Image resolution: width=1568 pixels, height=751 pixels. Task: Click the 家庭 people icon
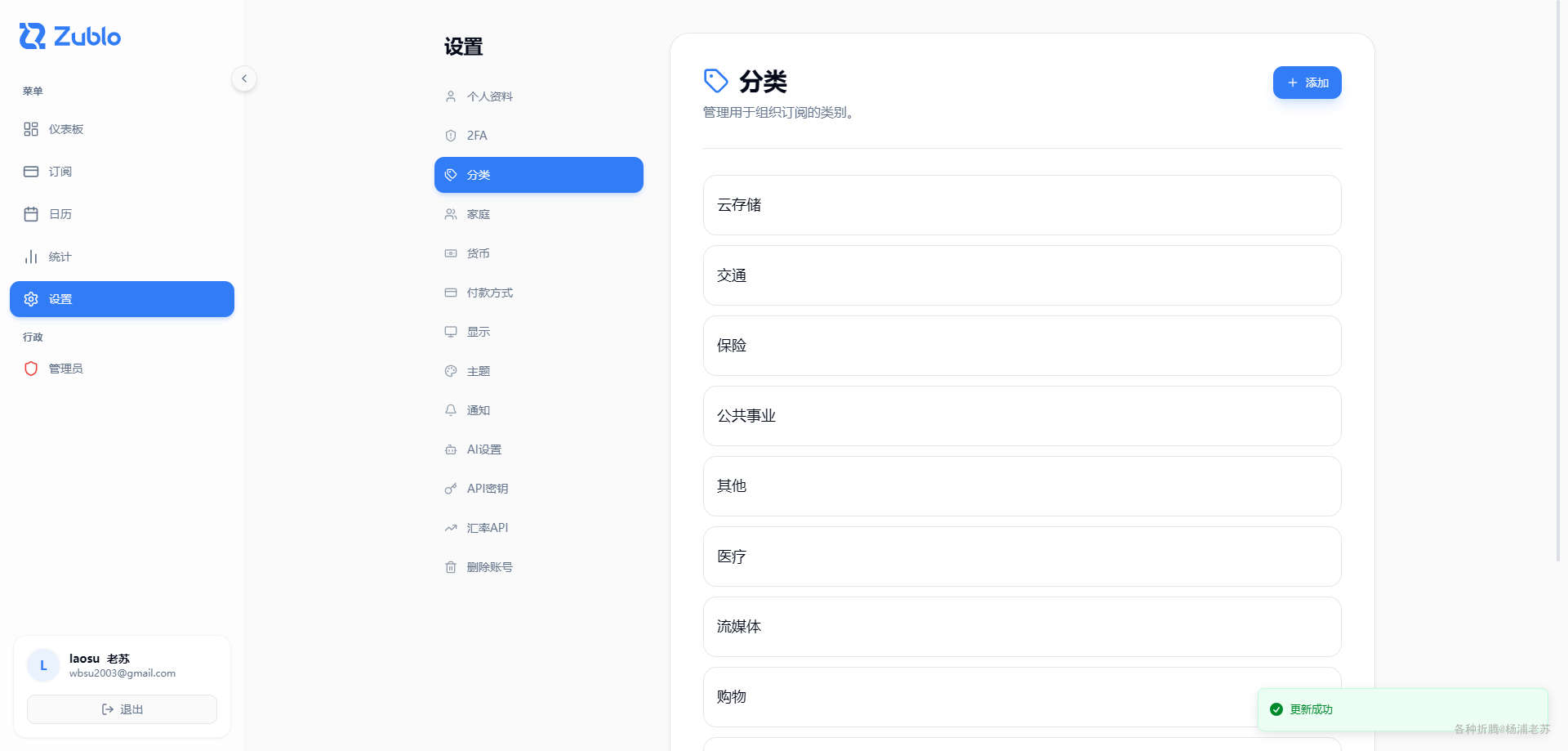451,214
